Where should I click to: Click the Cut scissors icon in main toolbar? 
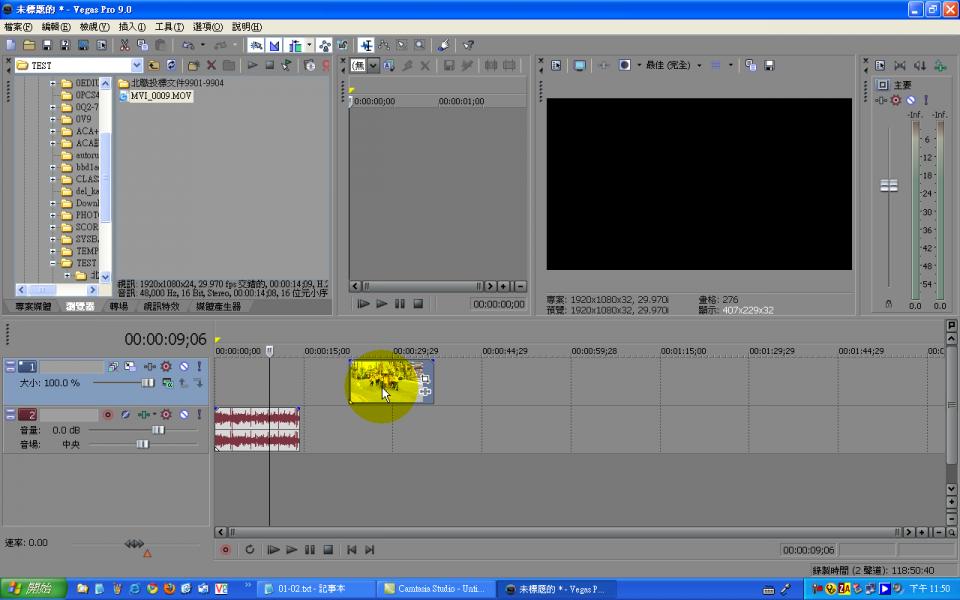(125, 45)
